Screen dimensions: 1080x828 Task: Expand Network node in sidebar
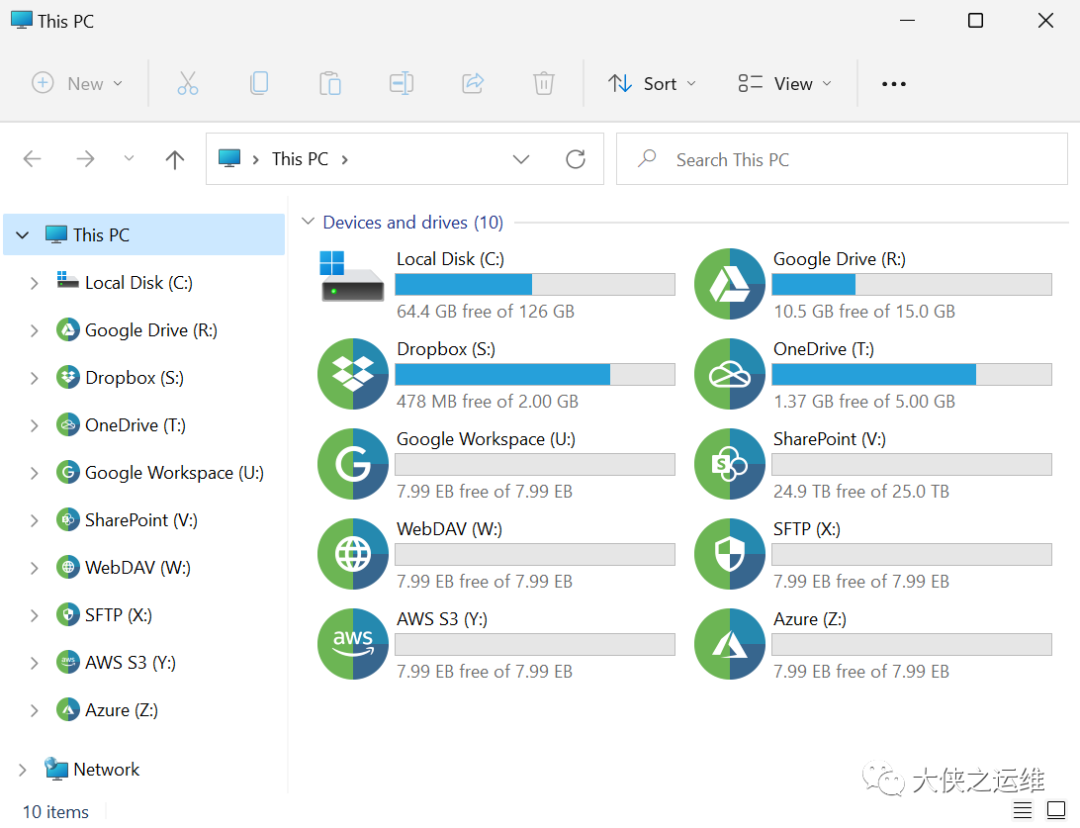click(x=23, y=769)
